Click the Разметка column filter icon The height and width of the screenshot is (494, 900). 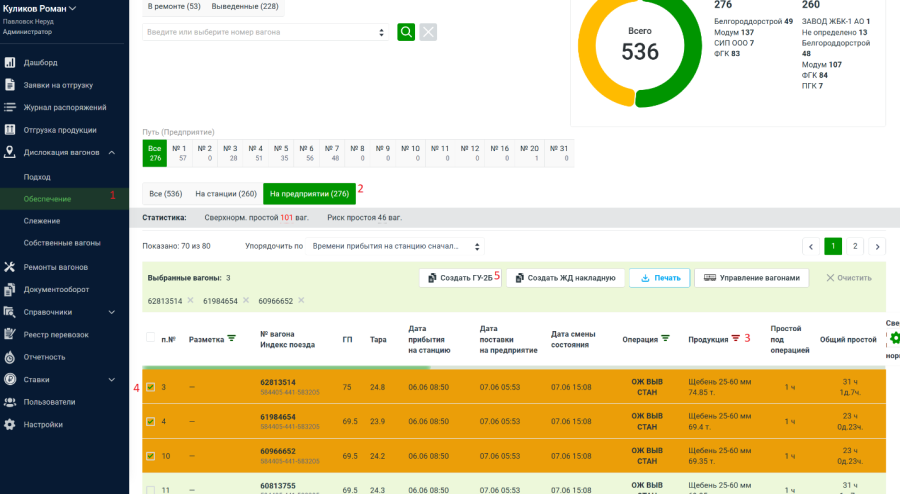(x=232, y=339)
